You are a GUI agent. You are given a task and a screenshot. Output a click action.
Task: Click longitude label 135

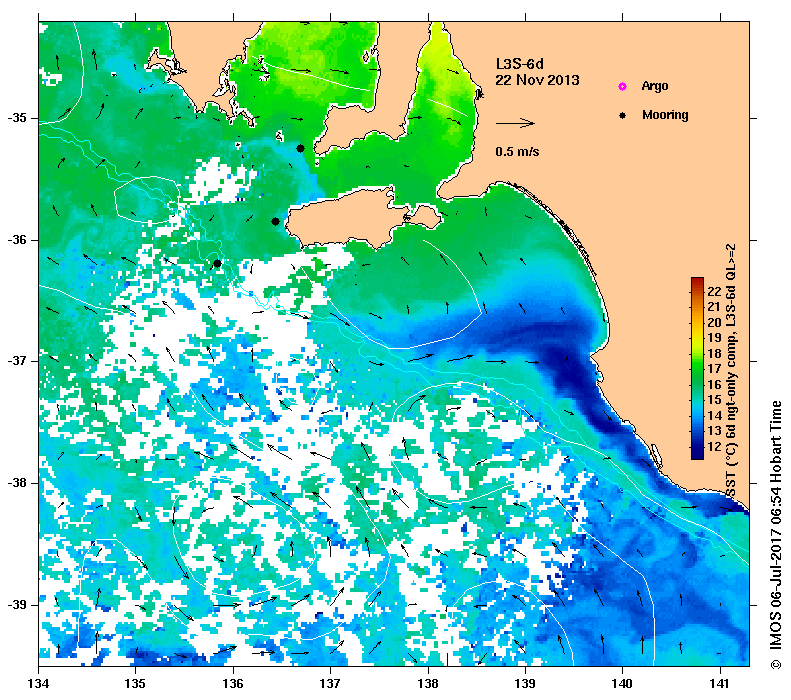[x=136, y=683]
